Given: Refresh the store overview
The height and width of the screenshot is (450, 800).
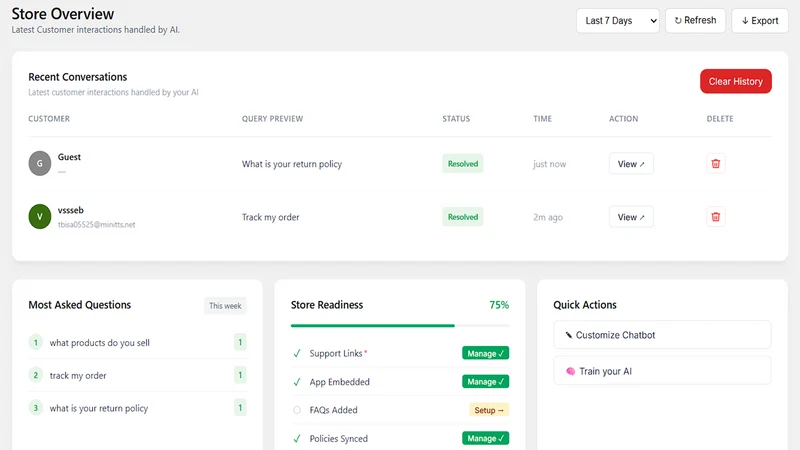Looking at the screenshot, I should pos(695,21).
